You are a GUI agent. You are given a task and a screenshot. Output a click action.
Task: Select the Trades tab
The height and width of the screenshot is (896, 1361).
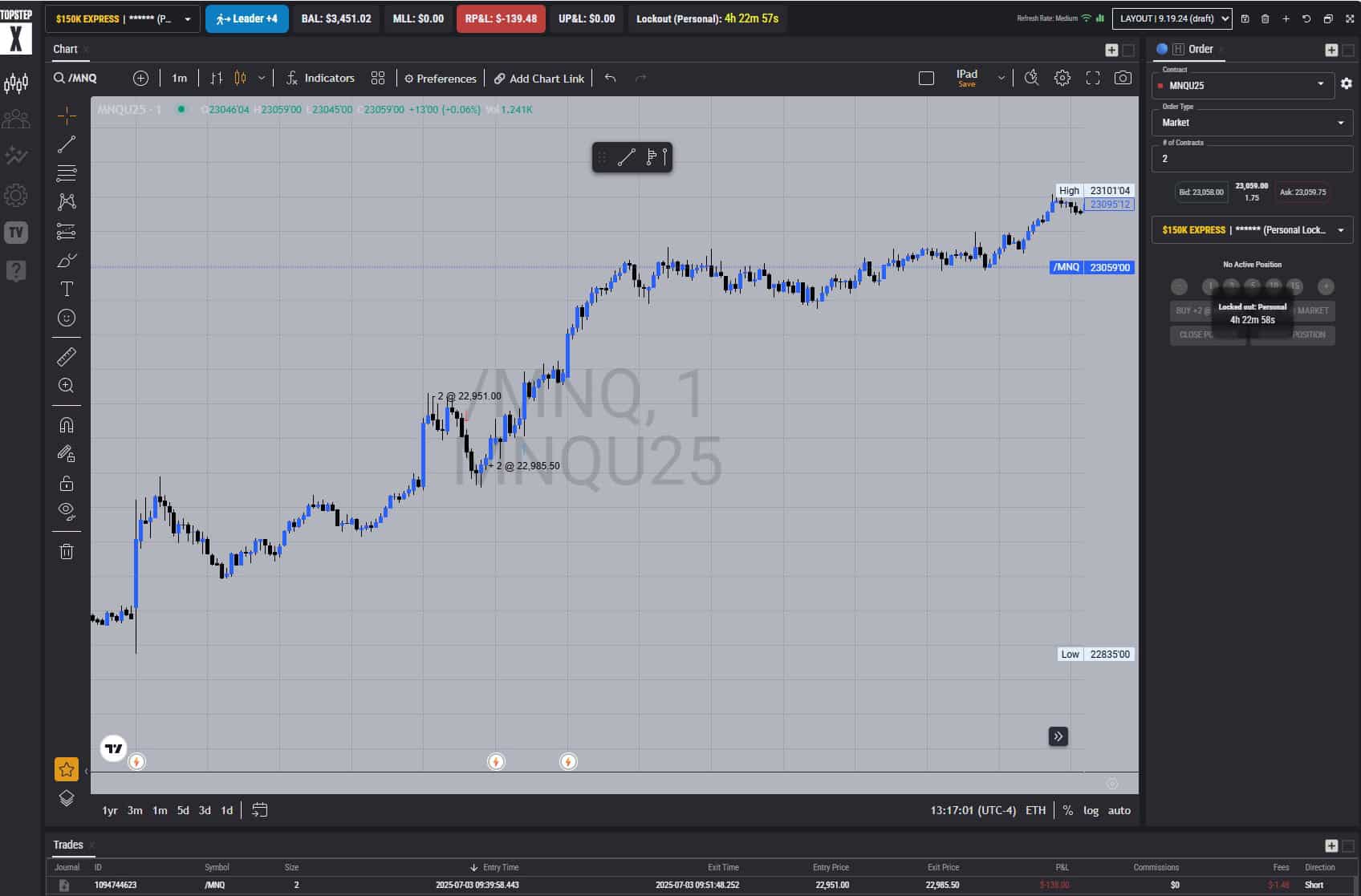tap(68, 845)
